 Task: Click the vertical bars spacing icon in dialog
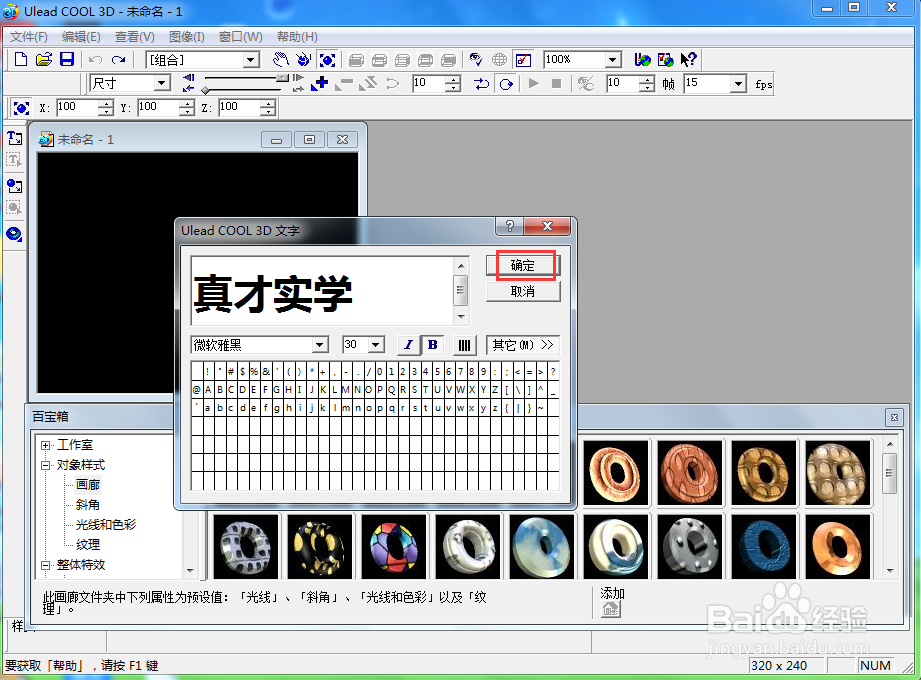[x=465, y=345]
